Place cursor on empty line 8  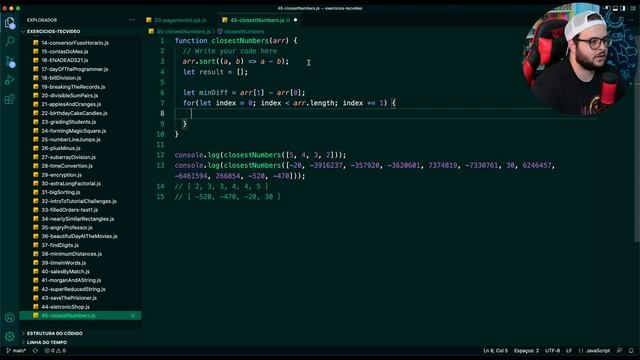386,113
